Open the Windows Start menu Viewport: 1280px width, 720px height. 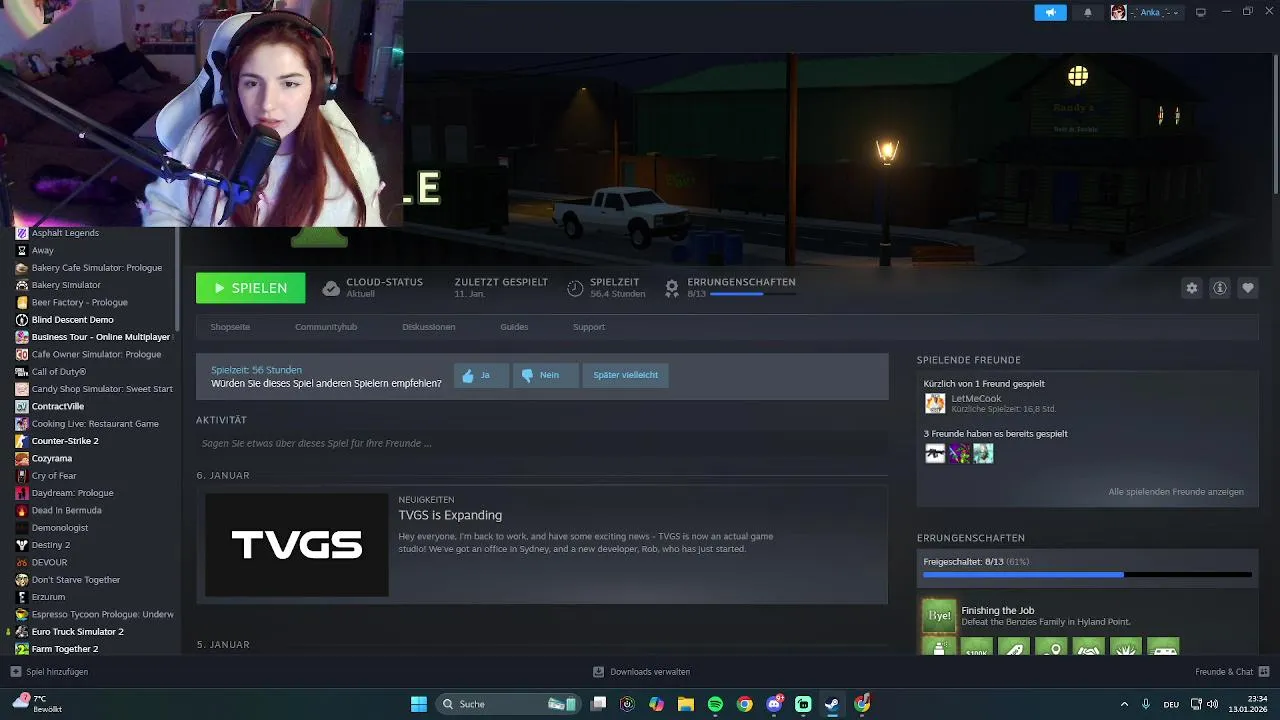tap(419, 704)
